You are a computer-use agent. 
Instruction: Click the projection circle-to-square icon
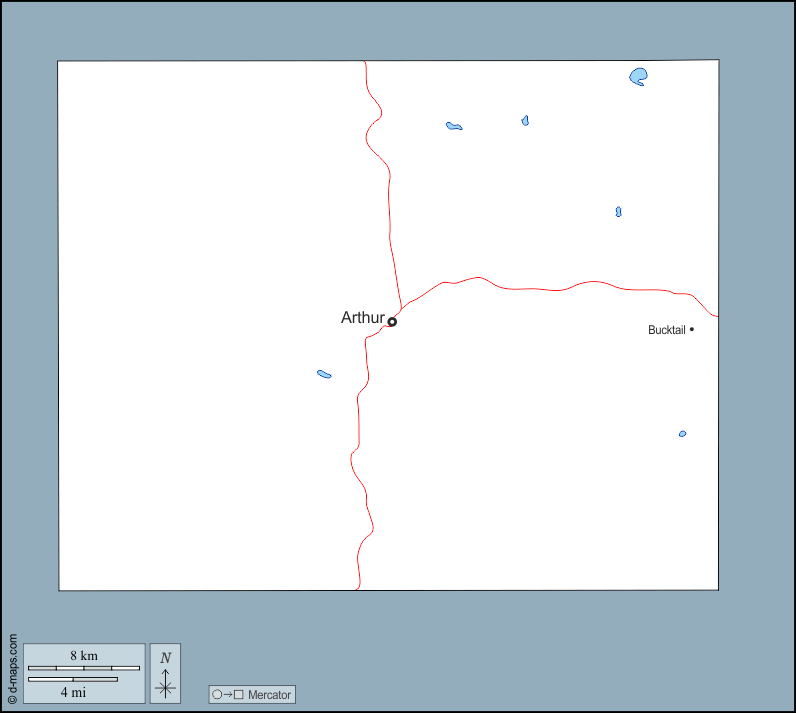point(228,694)
